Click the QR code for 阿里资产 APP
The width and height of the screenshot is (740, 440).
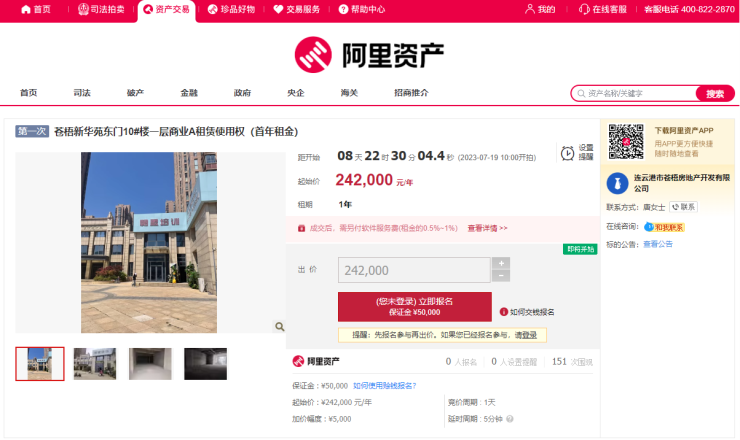626,142
